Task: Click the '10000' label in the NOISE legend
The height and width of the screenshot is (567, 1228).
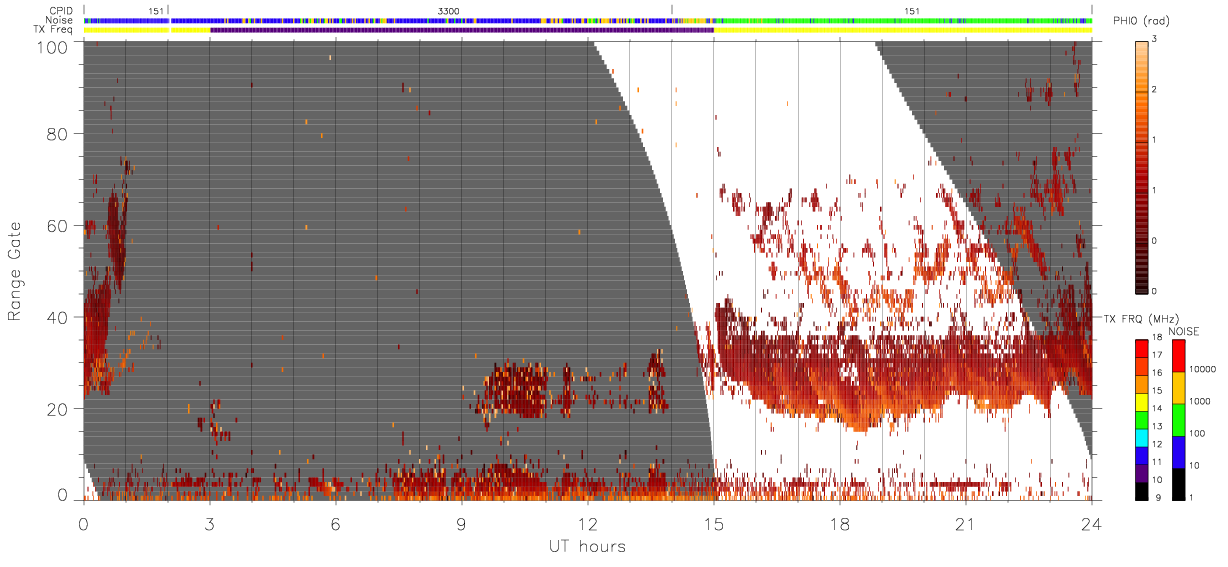Action: click(x=1202, y=369)
